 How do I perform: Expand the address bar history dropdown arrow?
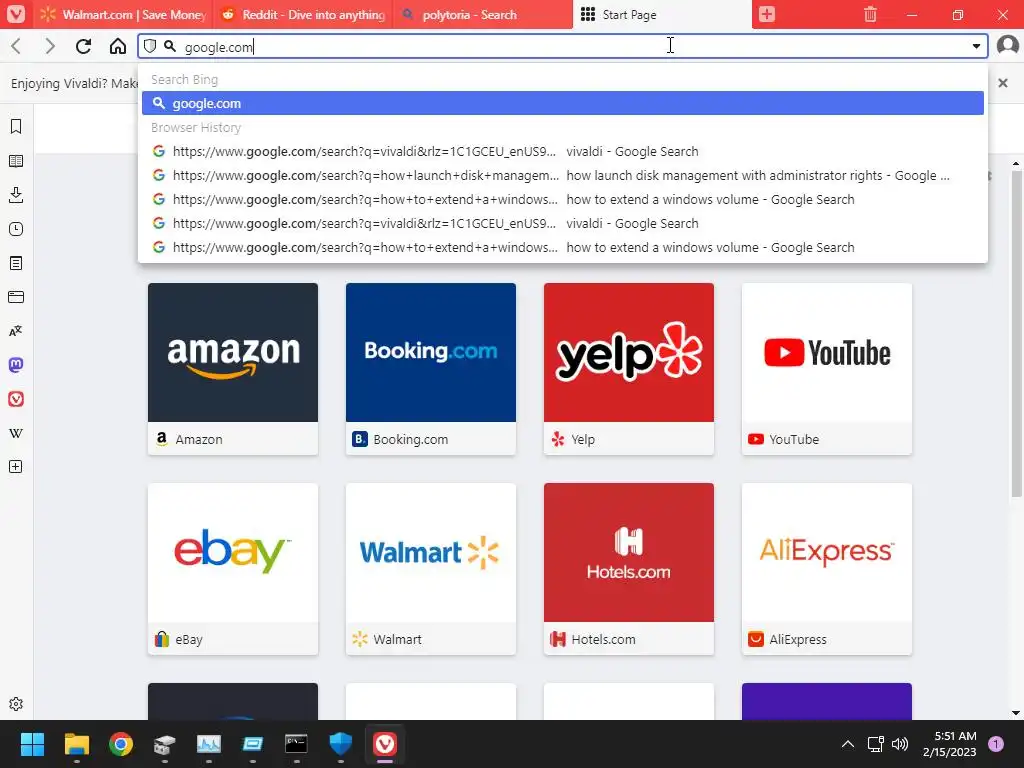point(976,46)
